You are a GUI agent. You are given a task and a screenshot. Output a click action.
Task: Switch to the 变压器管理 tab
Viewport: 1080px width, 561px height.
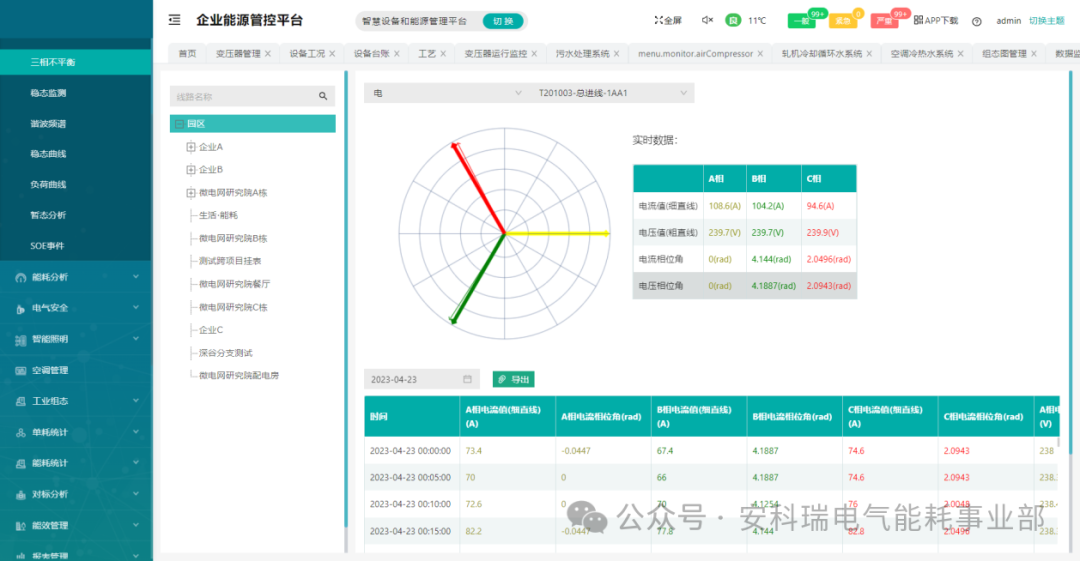(238, 53)
